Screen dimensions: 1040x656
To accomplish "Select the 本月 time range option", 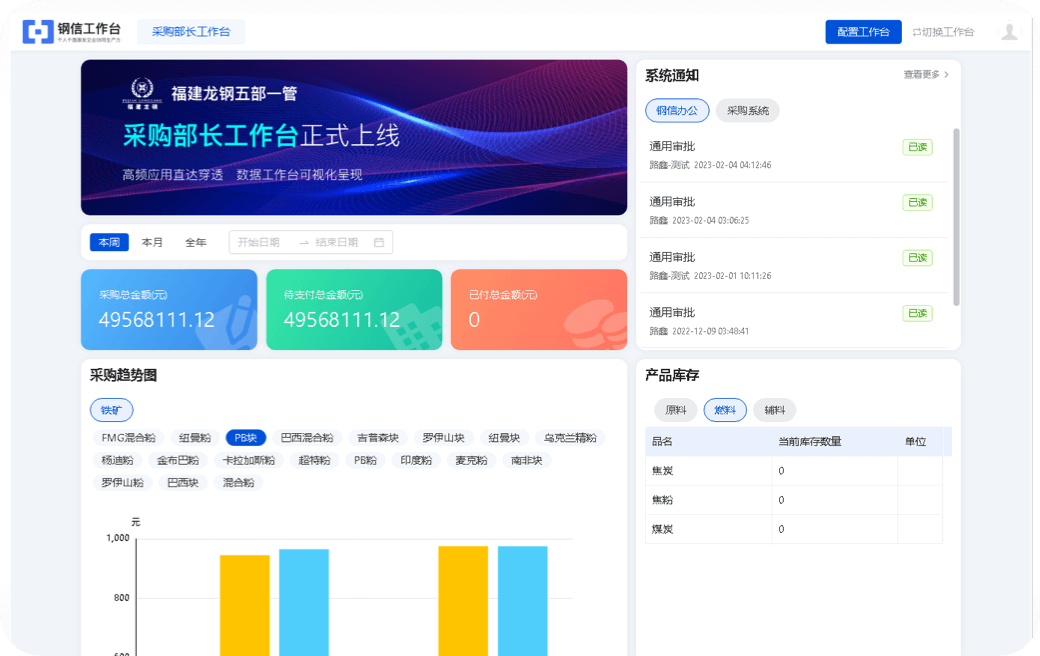I will (x=152, y=242).
